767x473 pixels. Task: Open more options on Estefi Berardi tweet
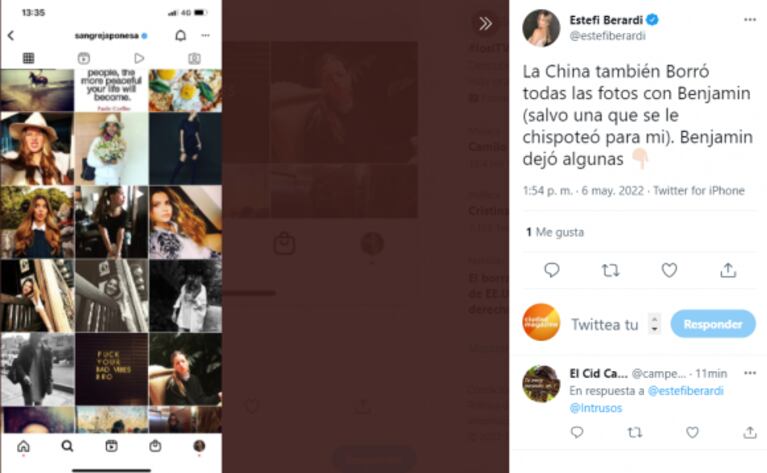pos(749,20)
